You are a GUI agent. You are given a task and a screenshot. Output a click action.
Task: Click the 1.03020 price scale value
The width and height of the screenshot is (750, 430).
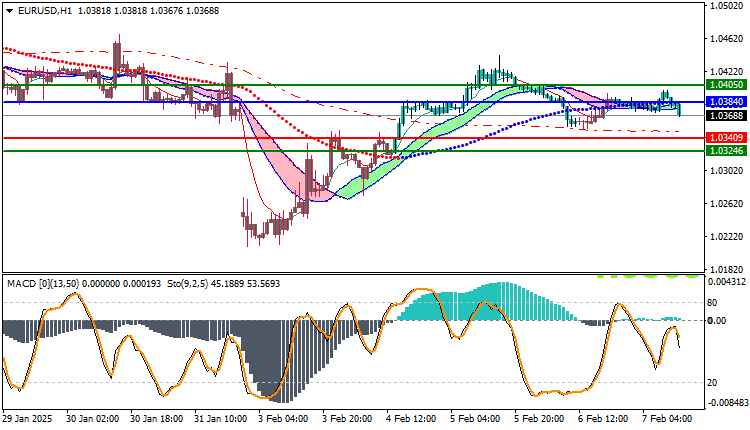click(x=727, y=171)
